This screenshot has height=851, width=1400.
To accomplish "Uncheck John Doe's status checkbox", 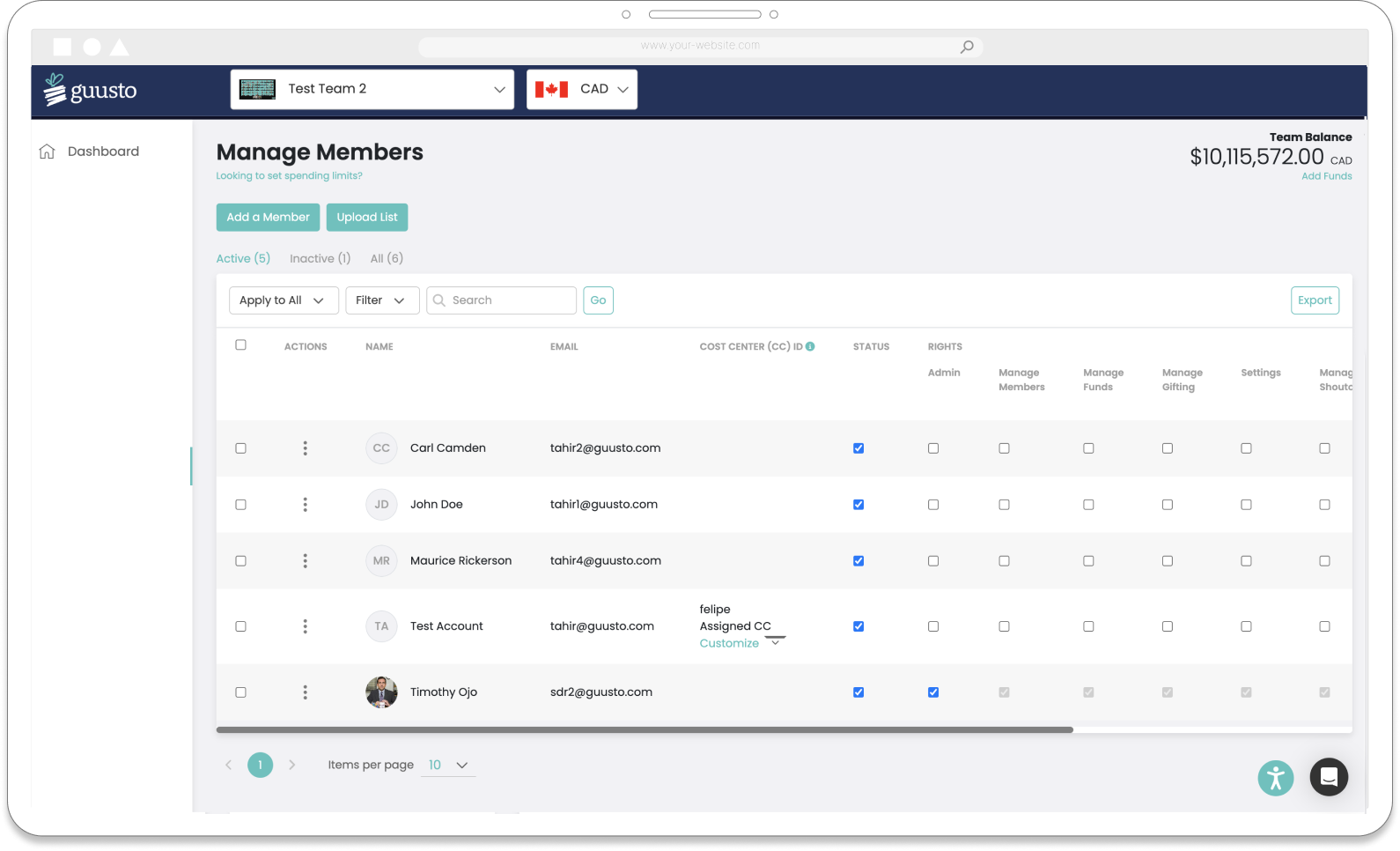I will (858, 505).
